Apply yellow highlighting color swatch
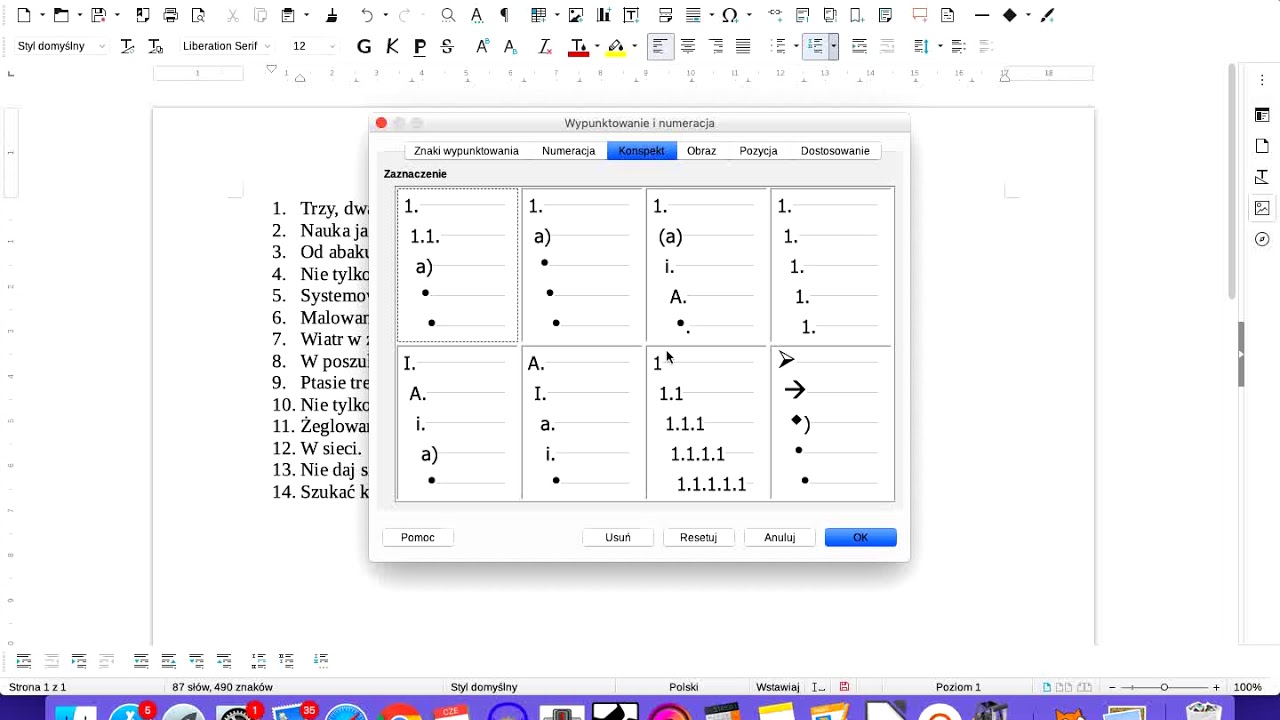1280x720 pixels. pyautogui.click(x=616, y=46)
